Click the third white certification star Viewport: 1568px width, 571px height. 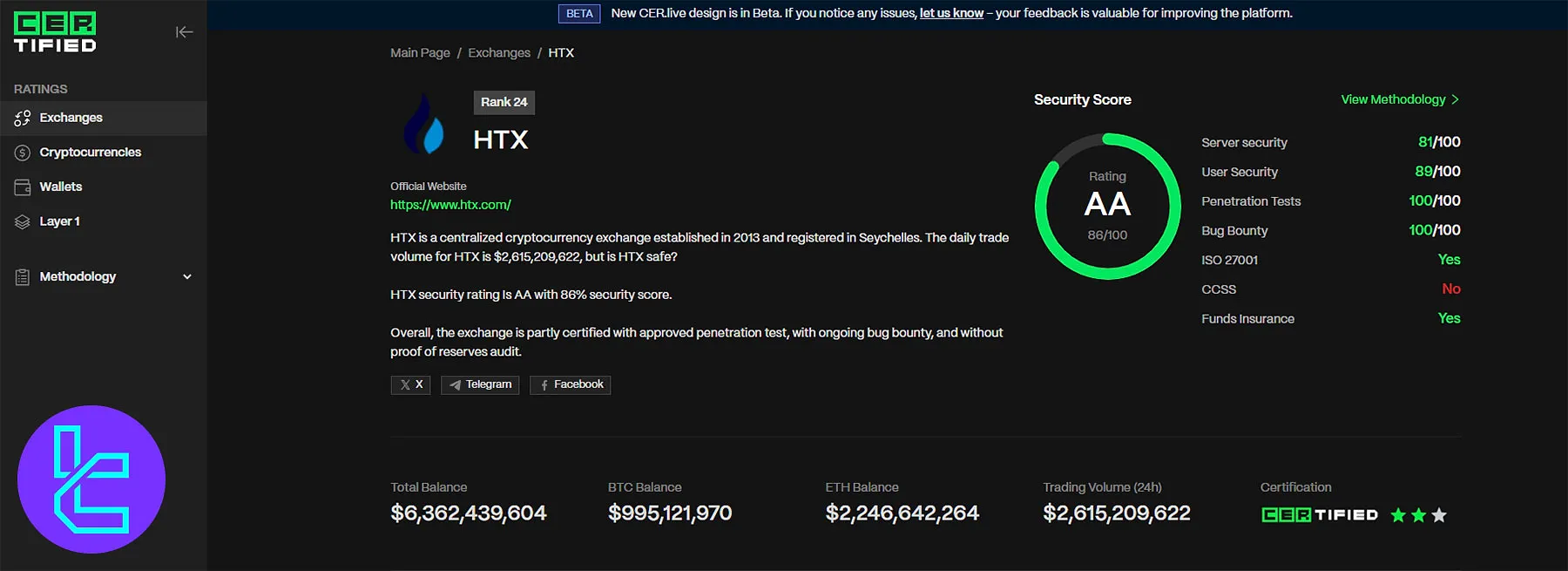(1439, 515)
